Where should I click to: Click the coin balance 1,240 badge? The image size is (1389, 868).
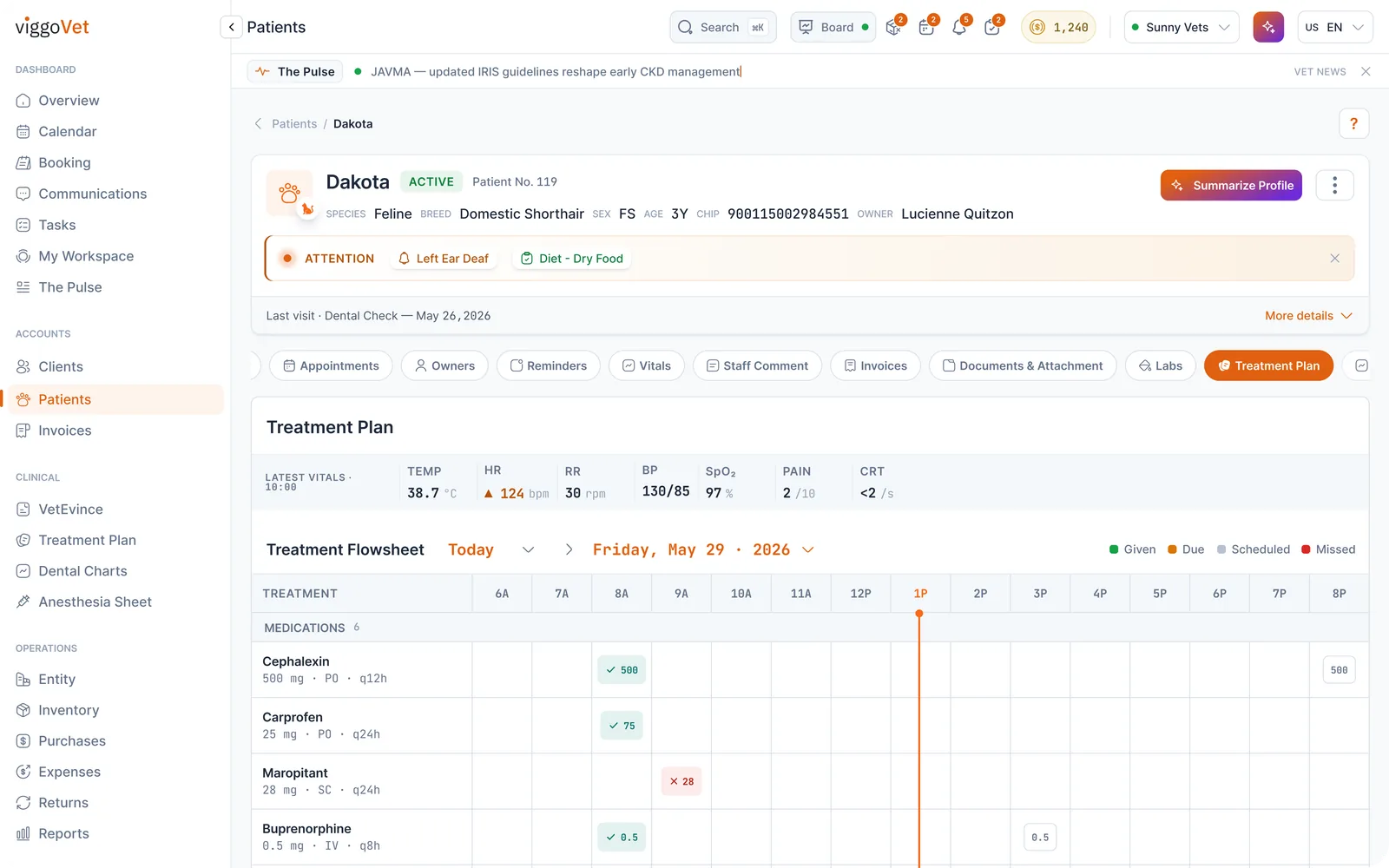click(x=1058, y=27)
